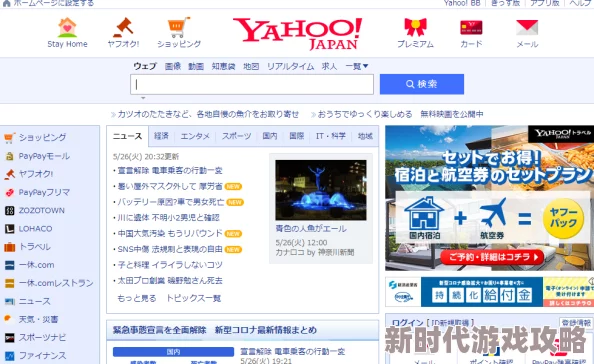The image size is (594, 364).
Task: Open the プレミアム ribbon icon
Action: click(415, 27)
